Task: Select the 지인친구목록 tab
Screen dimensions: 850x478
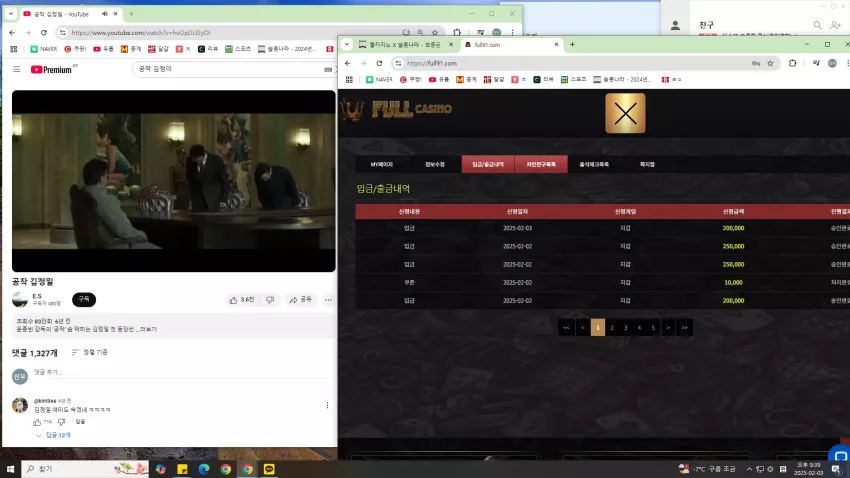Action: (x=541, y=164)
